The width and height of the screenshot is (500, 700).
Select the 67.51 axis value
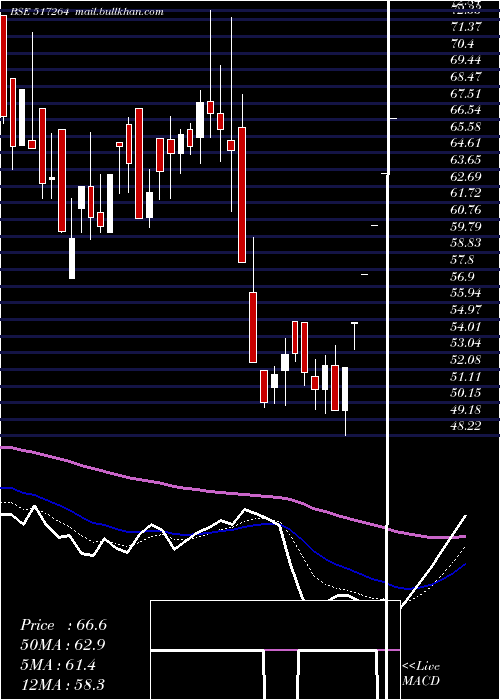click(466, 94)
